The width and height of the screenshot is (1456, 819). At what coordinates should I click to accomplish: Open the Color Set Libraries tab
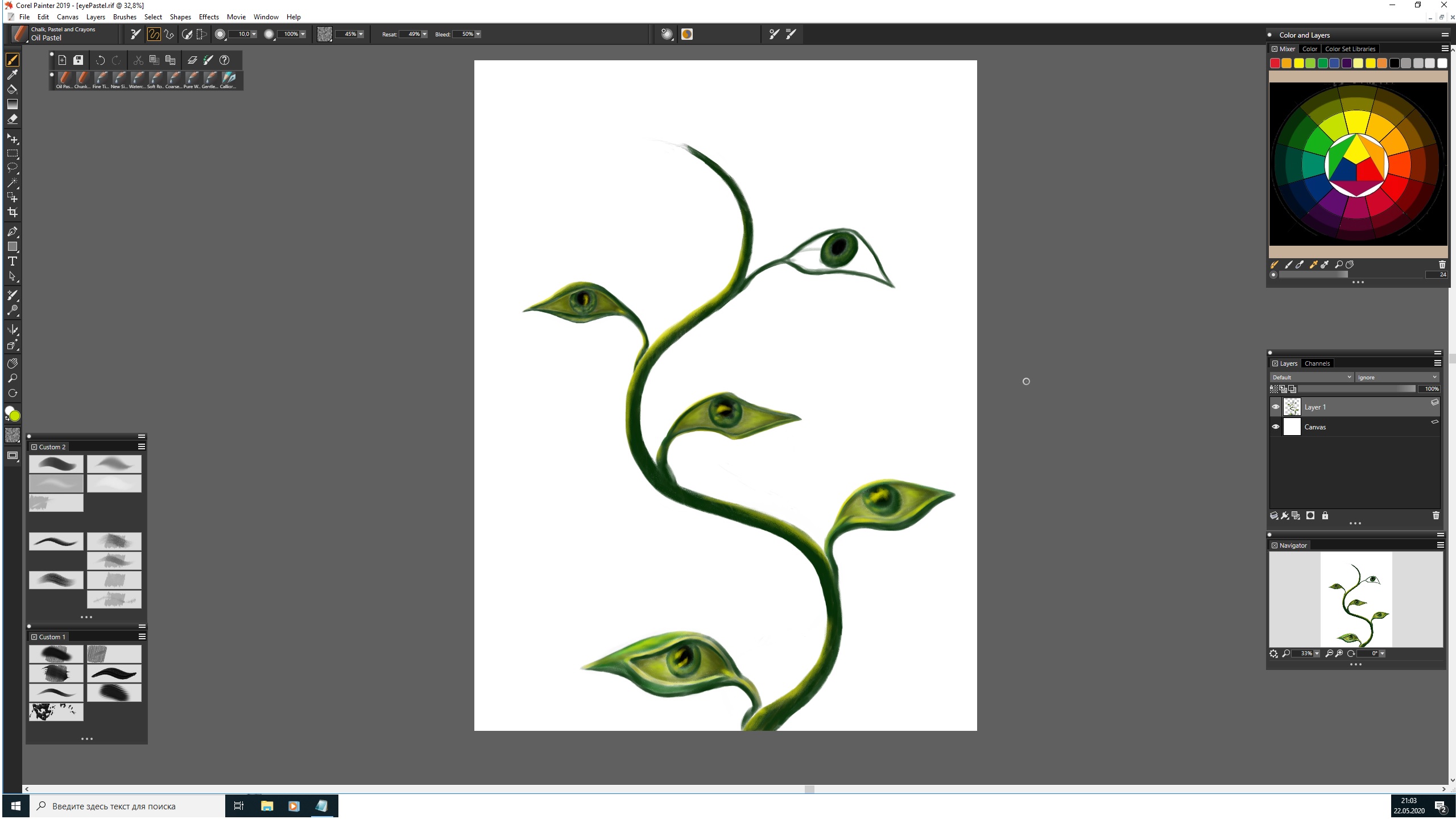[1350, 49]
